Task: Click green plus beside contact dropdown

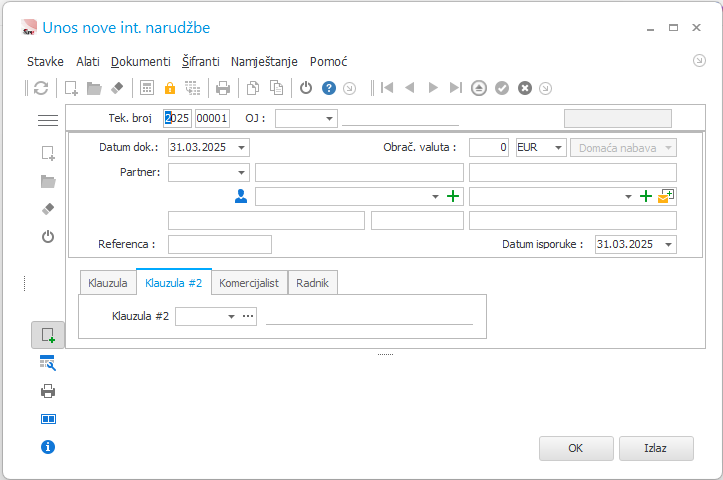Action: [453, 196]
